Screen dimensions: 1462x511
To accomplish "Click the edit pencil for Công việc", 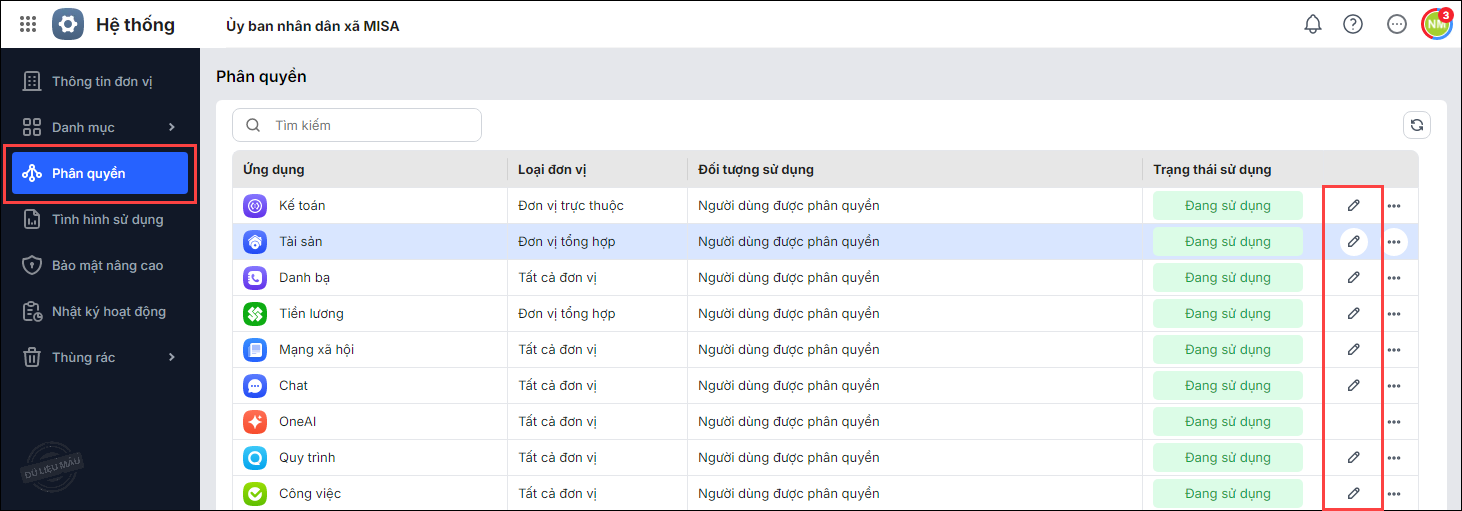I will 1354,493.
